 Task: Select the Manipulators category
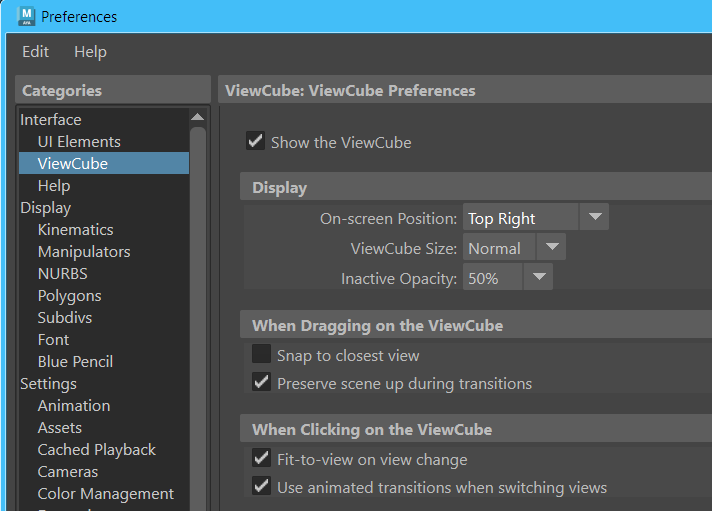click(x=84, y=252)
